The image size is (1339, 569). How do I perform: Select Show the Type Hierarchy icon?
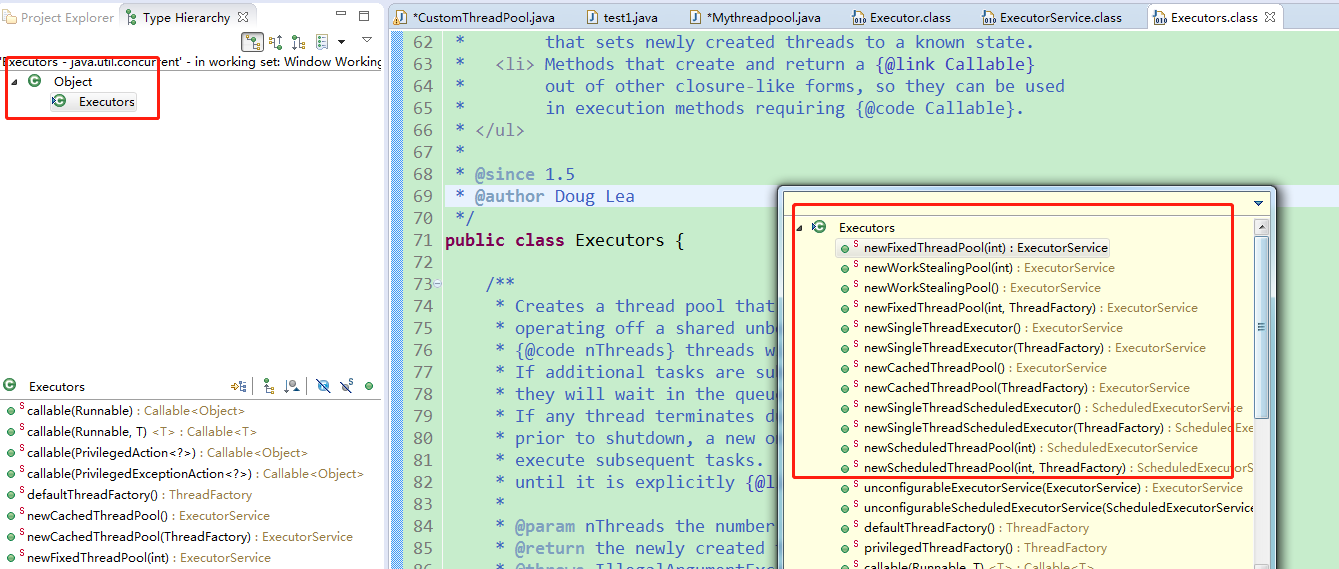(252, 42)
